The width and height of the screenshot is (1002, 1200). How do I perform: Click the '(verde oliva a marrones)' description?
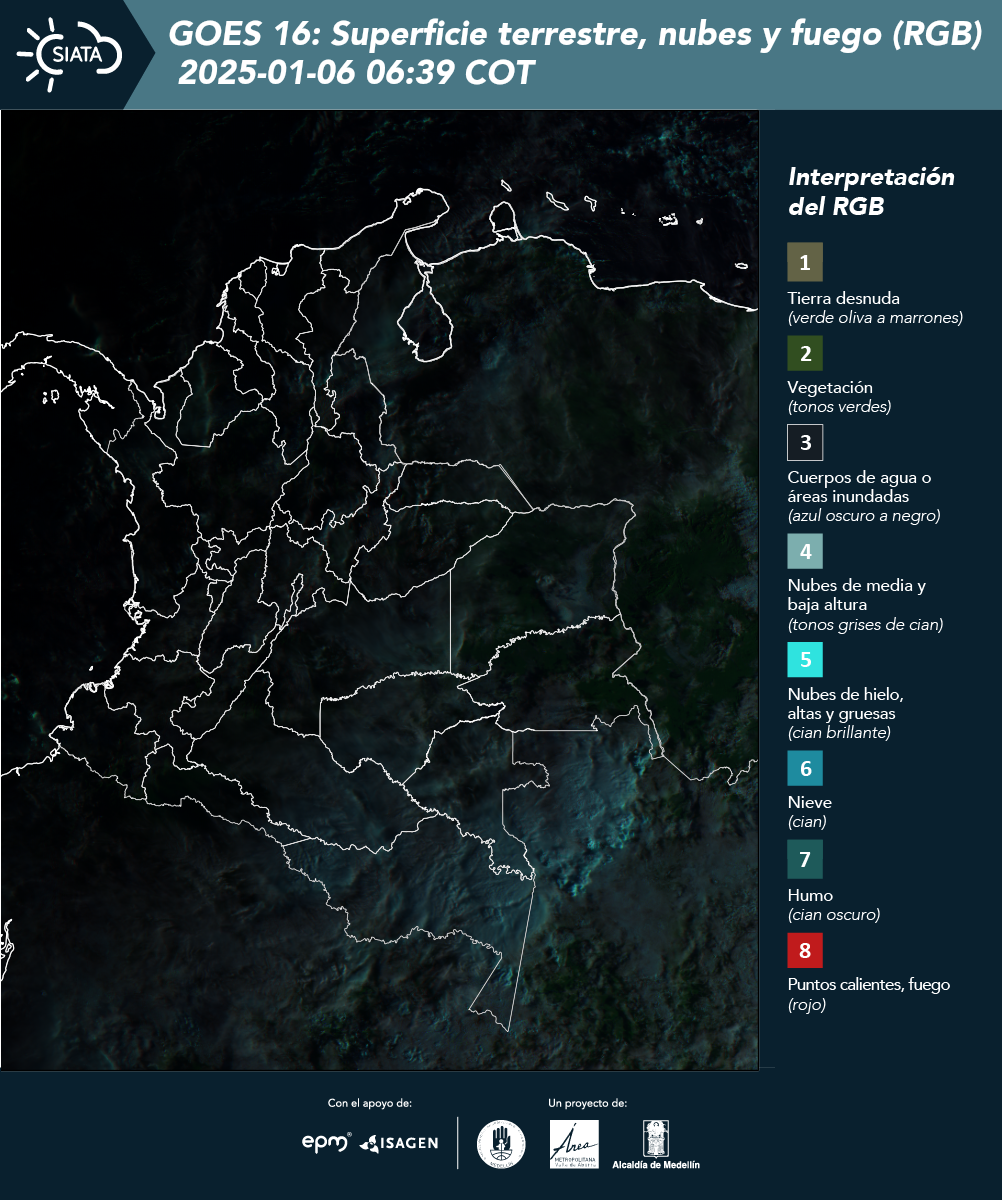[875, 318]
